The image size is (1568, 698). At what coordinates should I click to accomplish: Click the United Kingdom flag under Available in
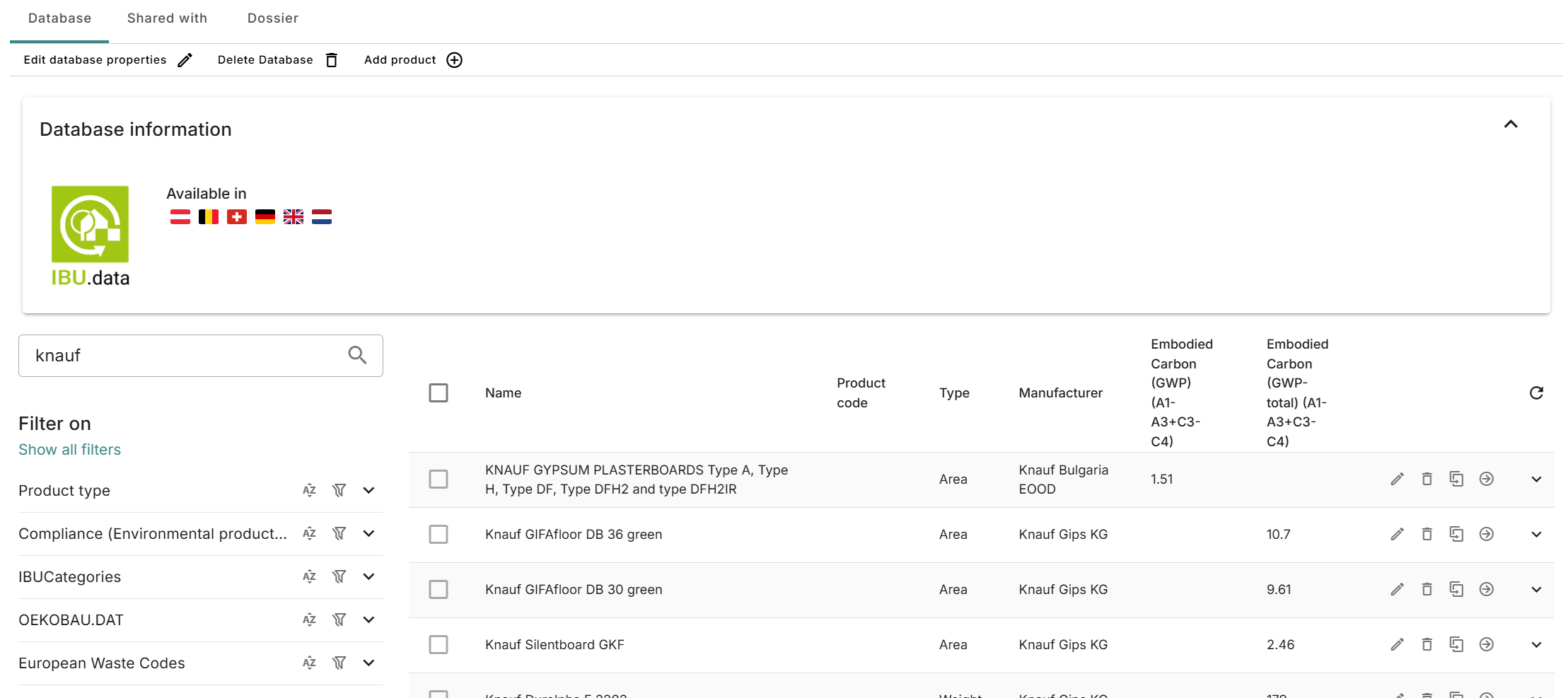[294, 217]
